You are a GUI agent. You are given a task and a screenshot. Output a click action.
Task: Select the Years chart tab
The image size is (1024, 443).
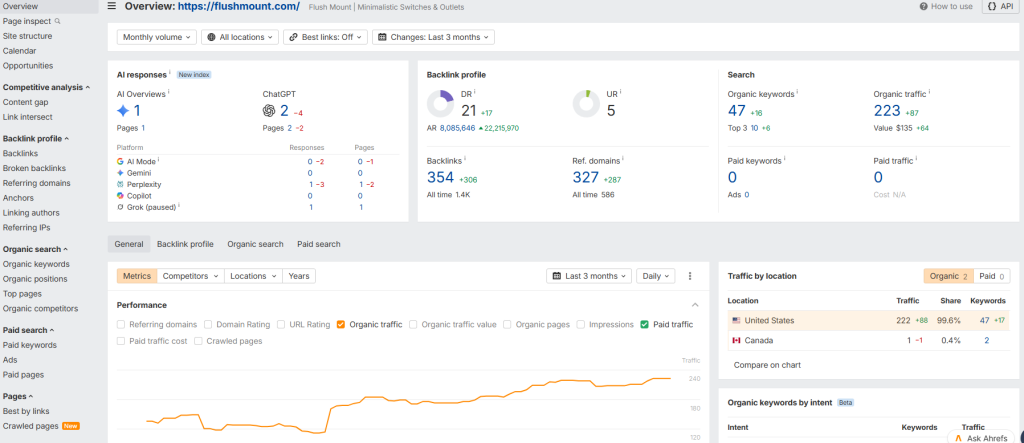point(299,276)
